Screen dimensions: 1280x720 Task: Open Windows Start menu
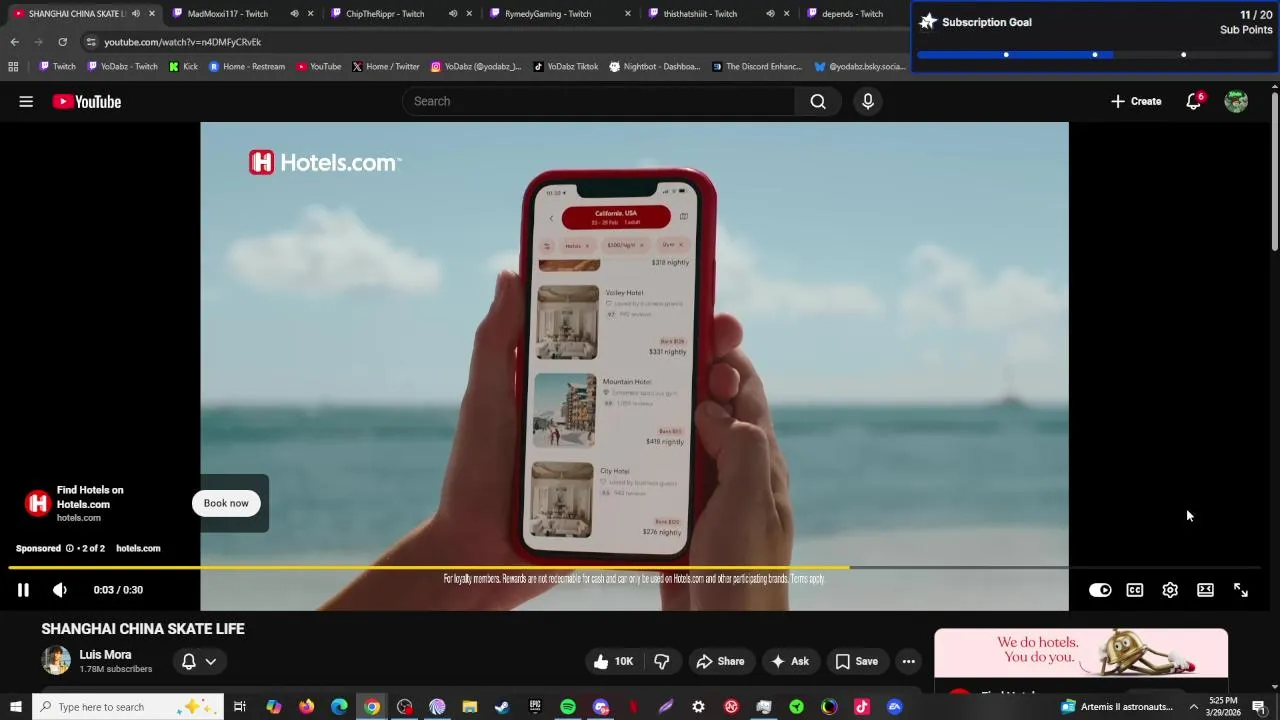tap(15, 707)
